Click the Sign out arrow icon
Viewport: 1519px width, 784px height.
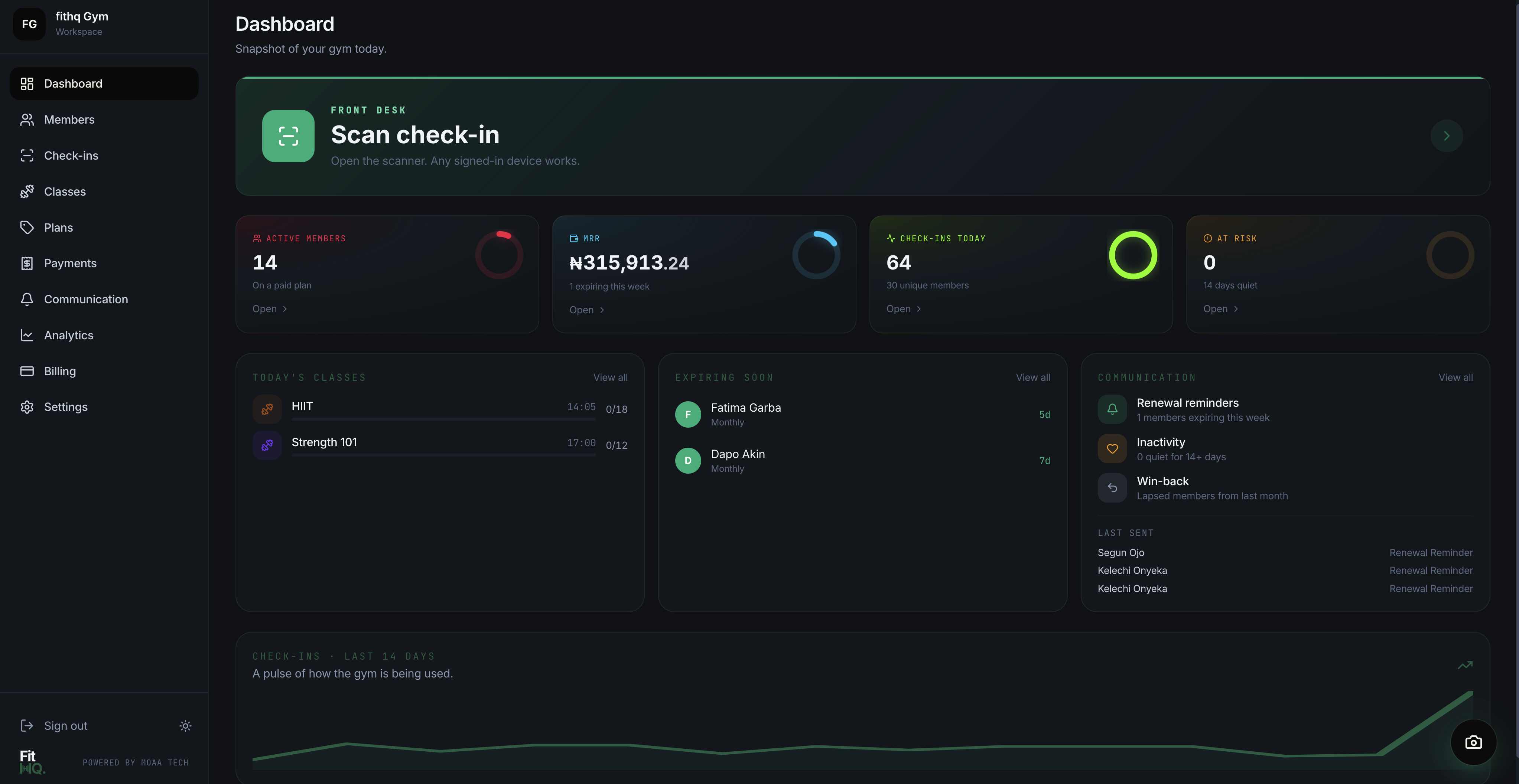tap(26, 726)
